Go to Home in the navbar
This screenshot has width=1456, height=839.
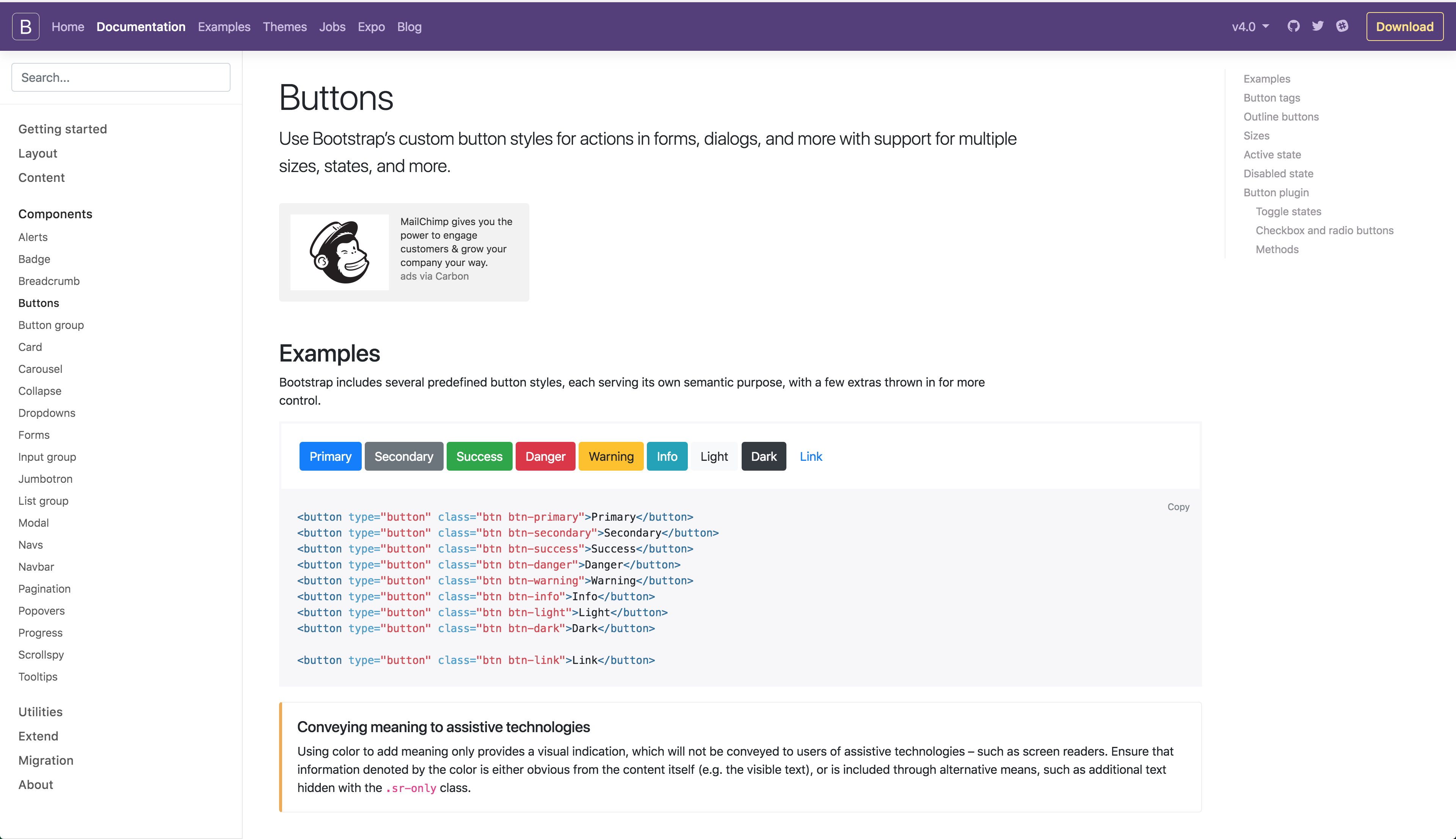[x=68, y=27]
